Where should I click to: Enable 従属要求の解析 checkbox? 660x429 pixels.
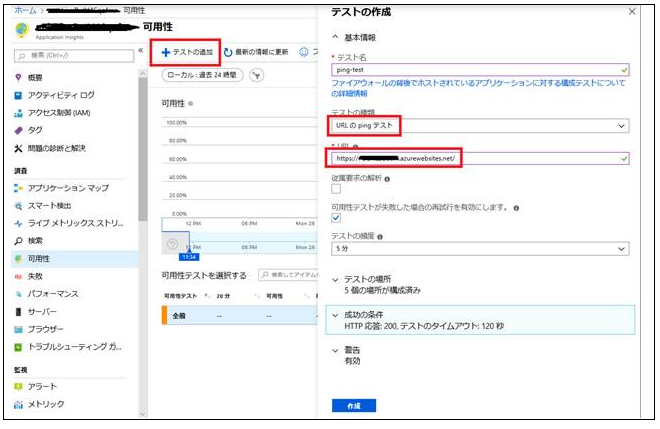pyautogui.click(x=337, y=189)
